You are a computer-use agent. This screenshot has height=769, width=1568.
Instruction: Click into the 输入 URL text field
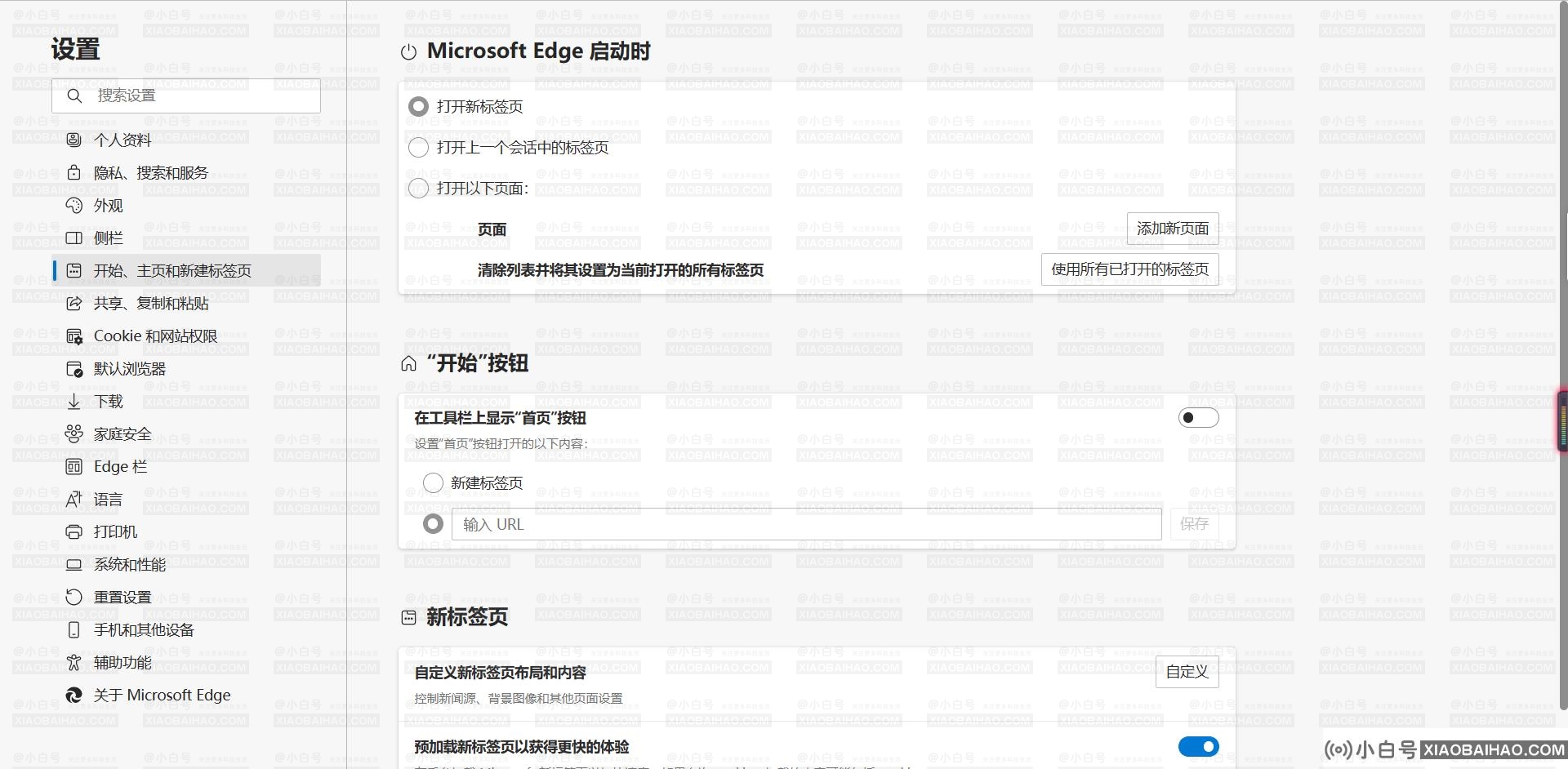click(807, 524)
